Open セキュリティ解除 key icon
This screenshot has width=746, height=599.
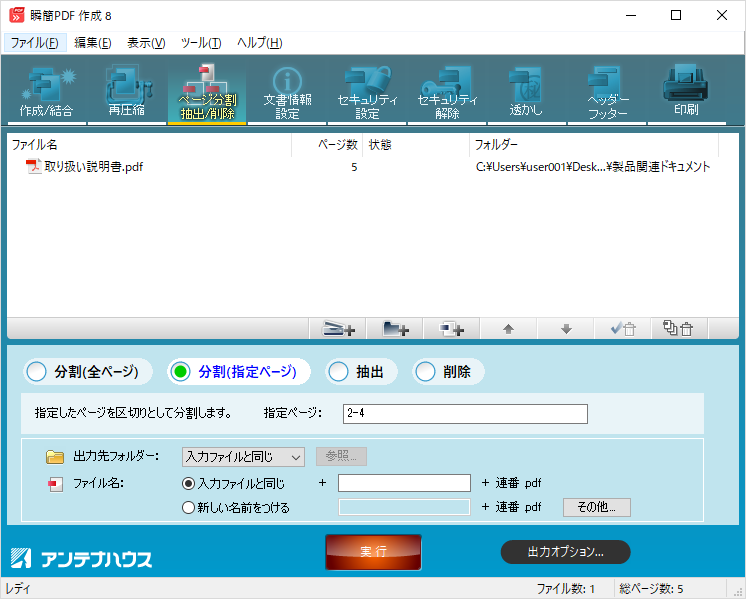(447, 92)
